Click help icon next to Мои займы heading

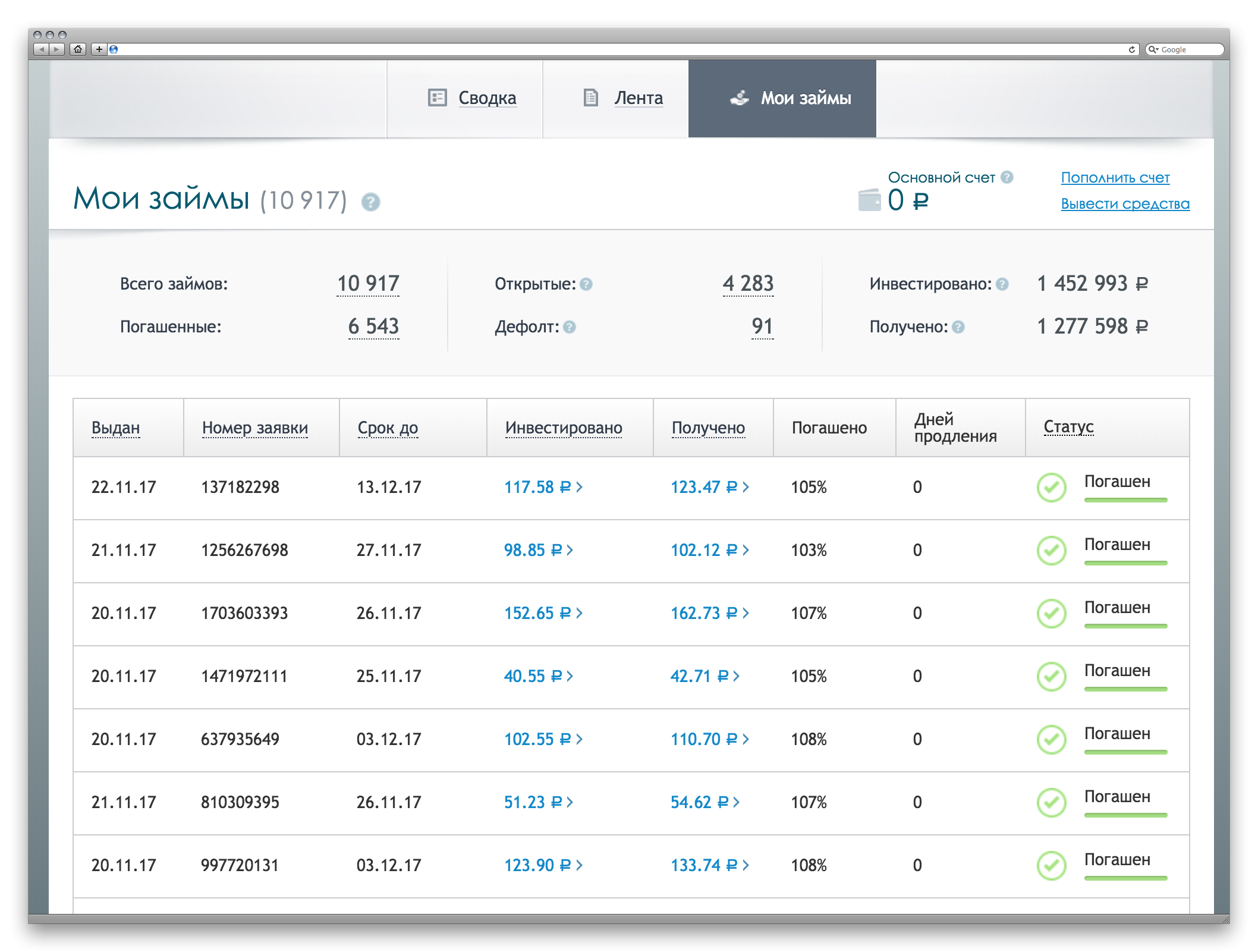coord(370,202)
